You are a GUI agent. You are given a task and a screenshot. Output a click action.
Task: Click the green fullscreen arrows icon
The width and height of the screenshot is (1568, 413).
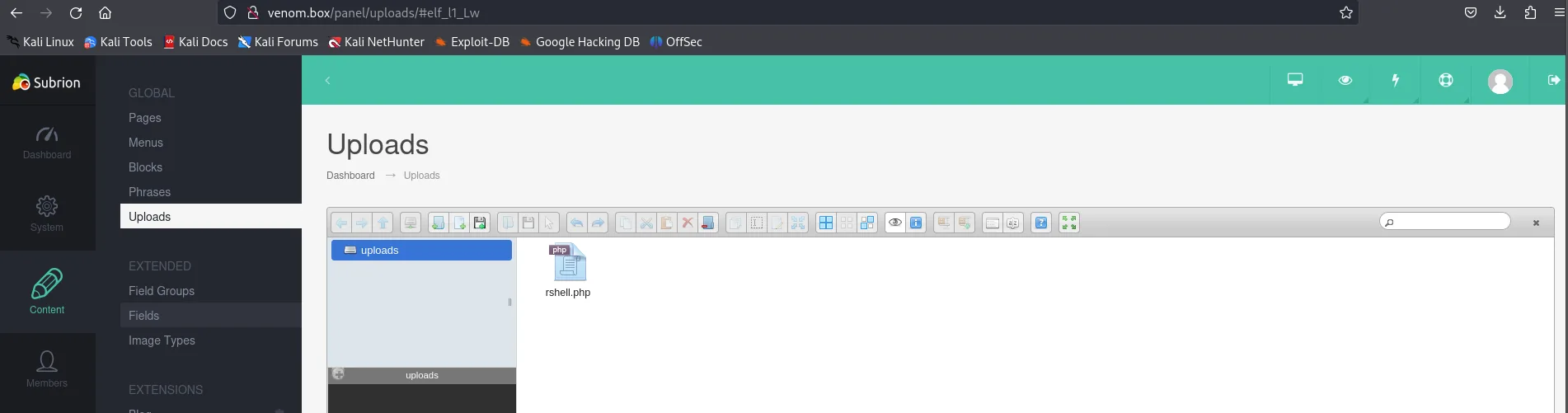point(1069,223)
